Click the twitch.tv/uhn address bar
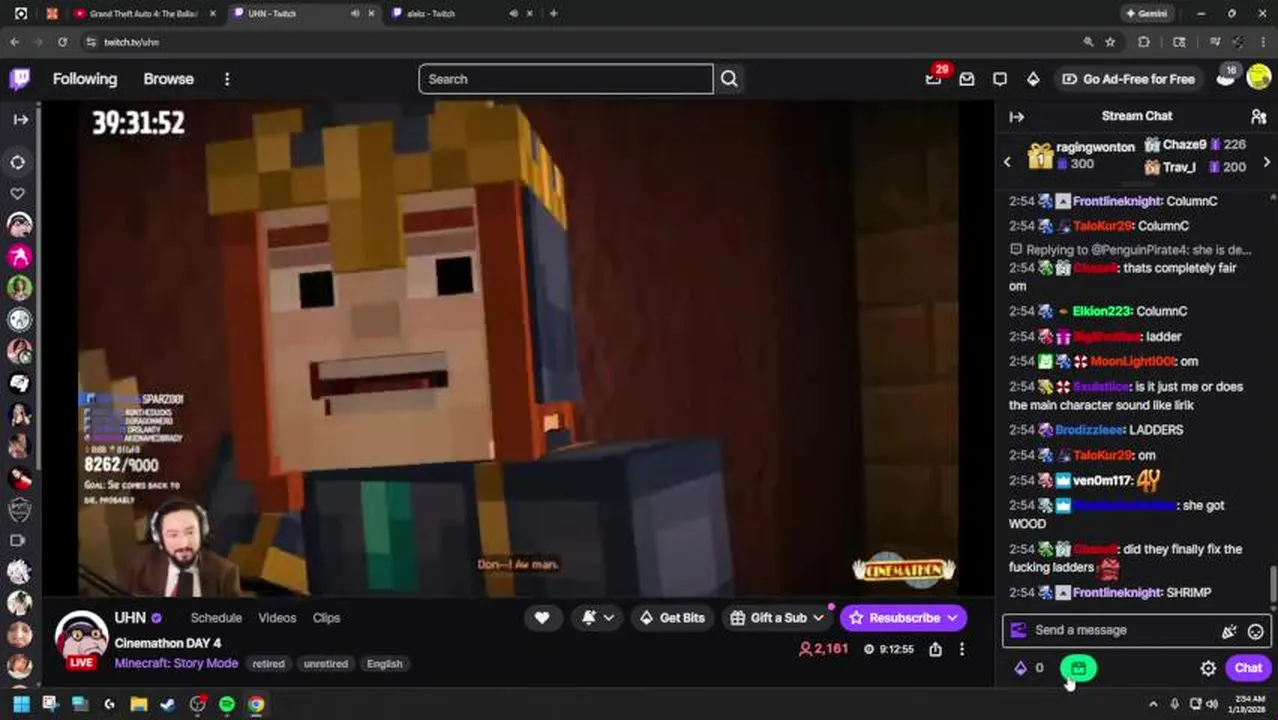Screen dimensions: 1278x720 [x=580, y=42]
